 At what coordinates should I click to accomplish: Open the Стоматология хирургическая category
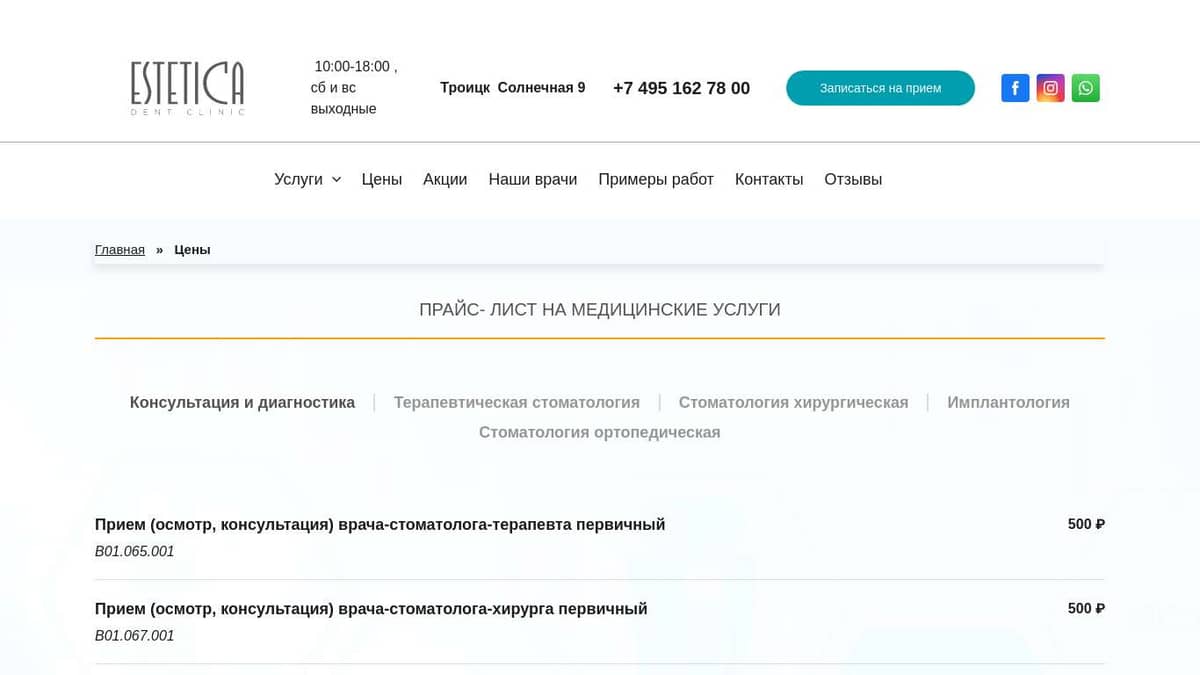coord(793,402)
